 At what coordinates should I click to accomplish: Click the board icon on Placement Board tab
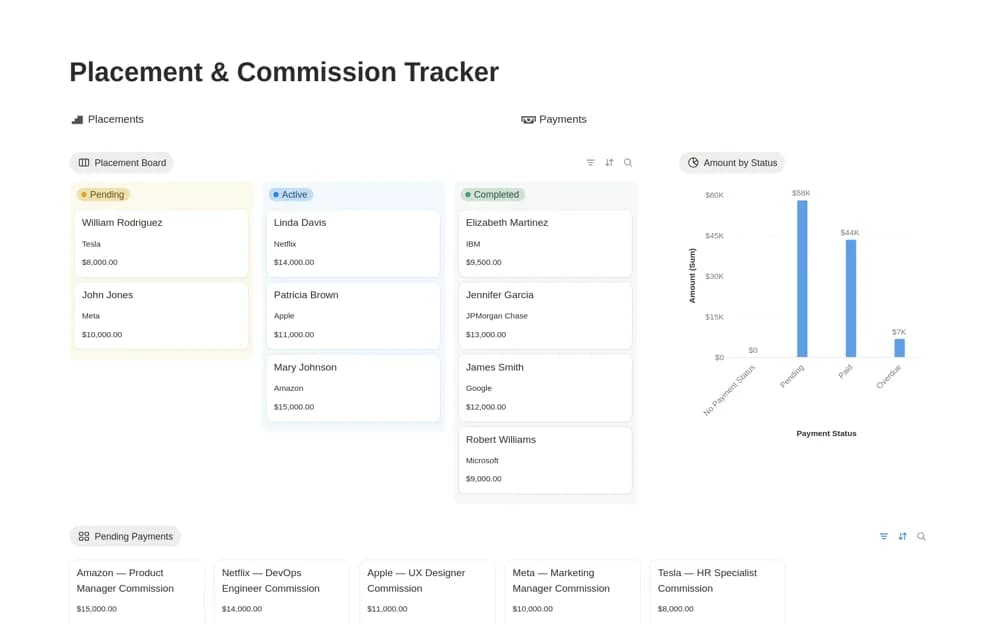[84, 163]
